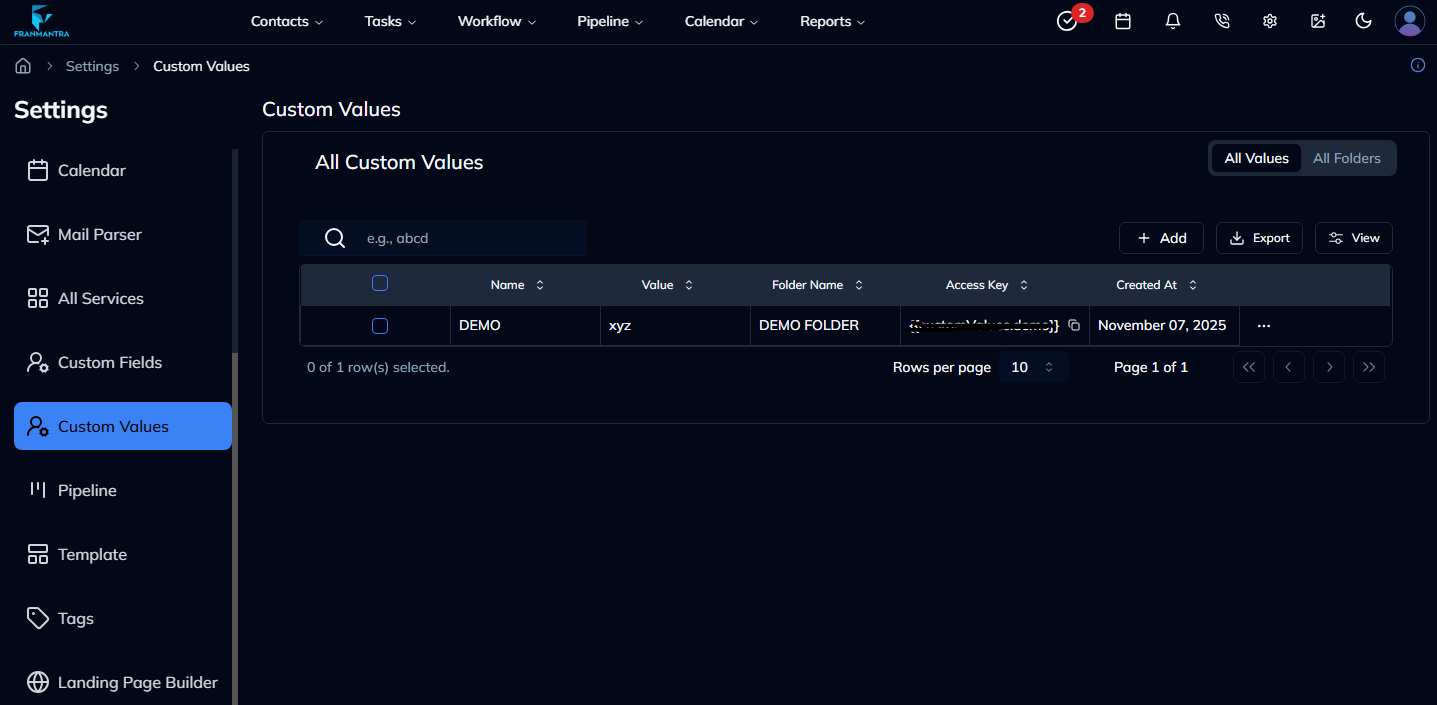This screenshot has width=1437, height=705.
Task: Select the checkbox for the DEMO row
Action: tap(379, 325)
